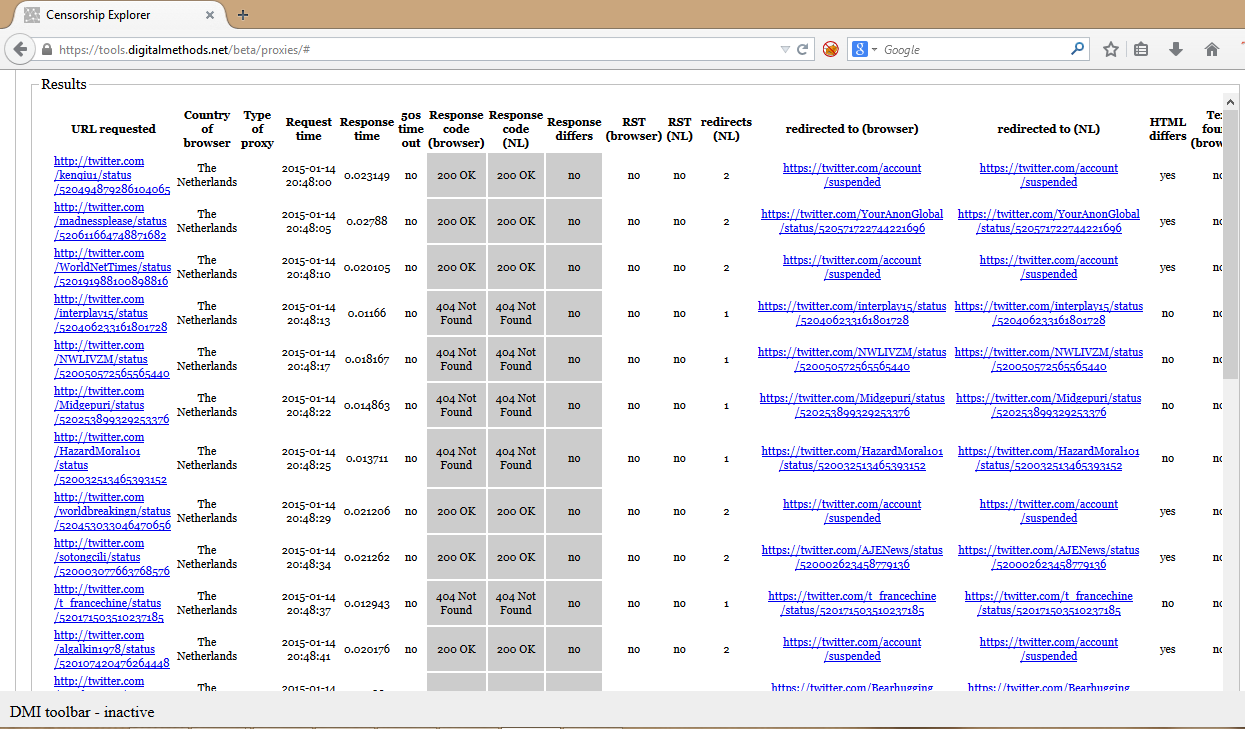Open YourAnonGlobal link in redirected to (browser) column
The height and width of the screenshot is (729, 1245).
coord(852,221)
